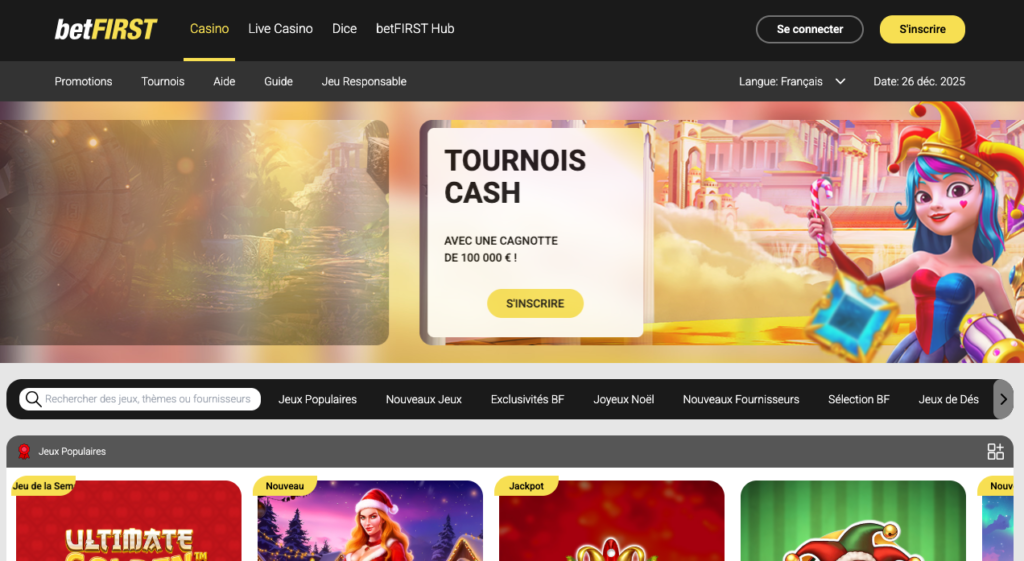This screenshot has width=1024, height=561.
Task: Open the Ultimate Golden game thumbnail
Action: click(x=129, y=521)
